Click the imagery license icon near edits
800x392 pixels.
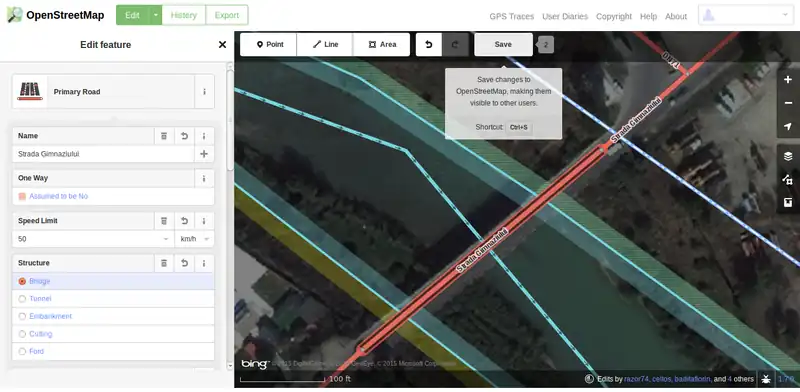[589, 379]
